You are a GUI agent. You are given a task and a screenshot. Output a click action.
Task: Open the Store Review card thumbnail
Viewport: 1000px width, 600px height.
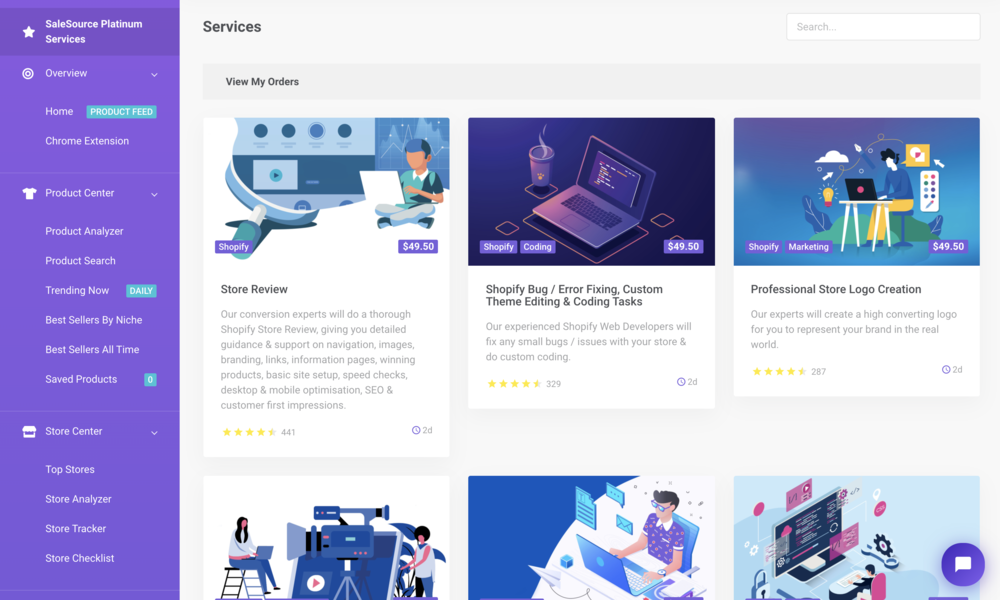(x=326, y=191)
